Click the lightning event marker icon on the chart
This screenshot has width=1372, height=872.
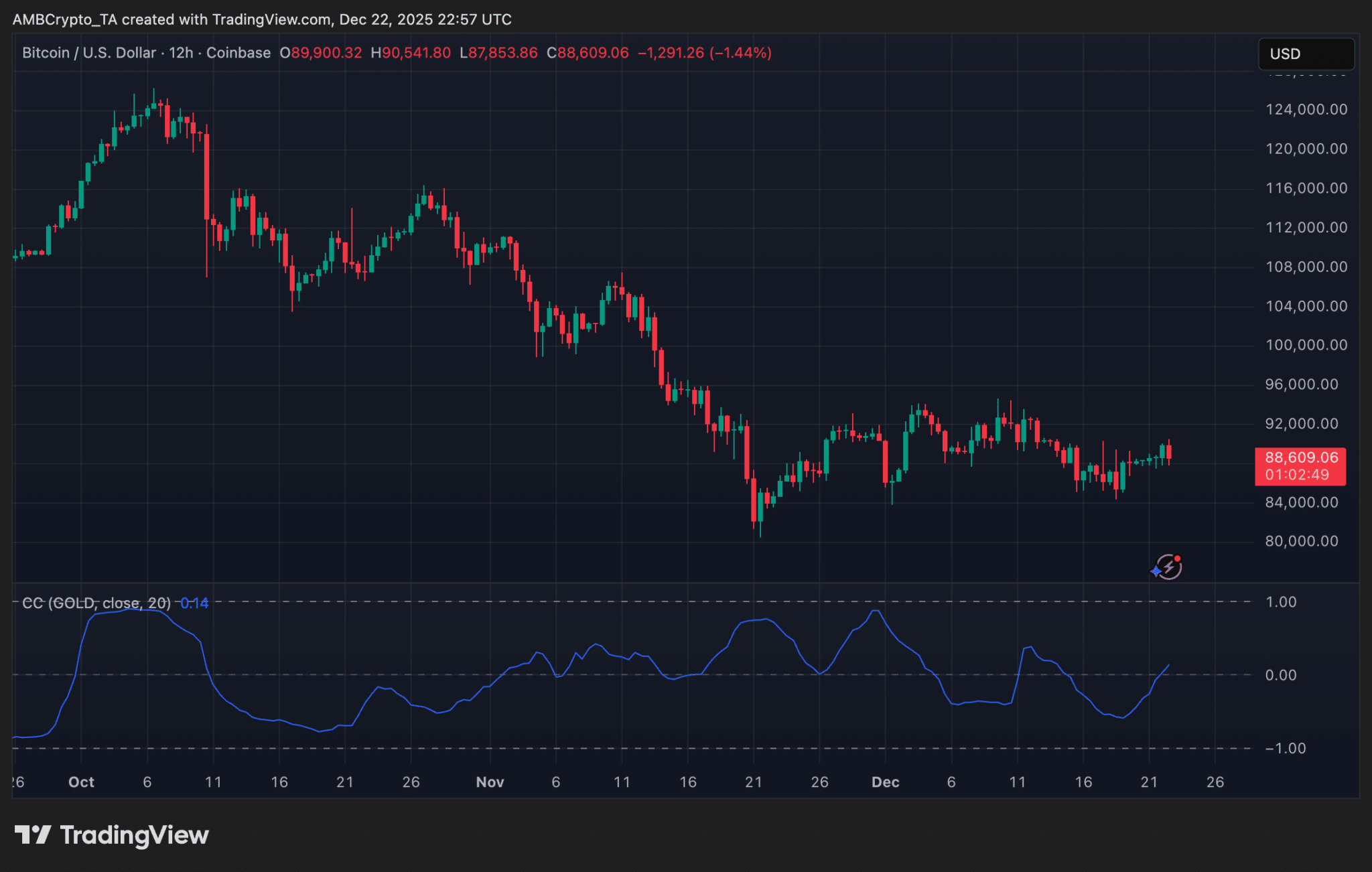[1168, 567]
